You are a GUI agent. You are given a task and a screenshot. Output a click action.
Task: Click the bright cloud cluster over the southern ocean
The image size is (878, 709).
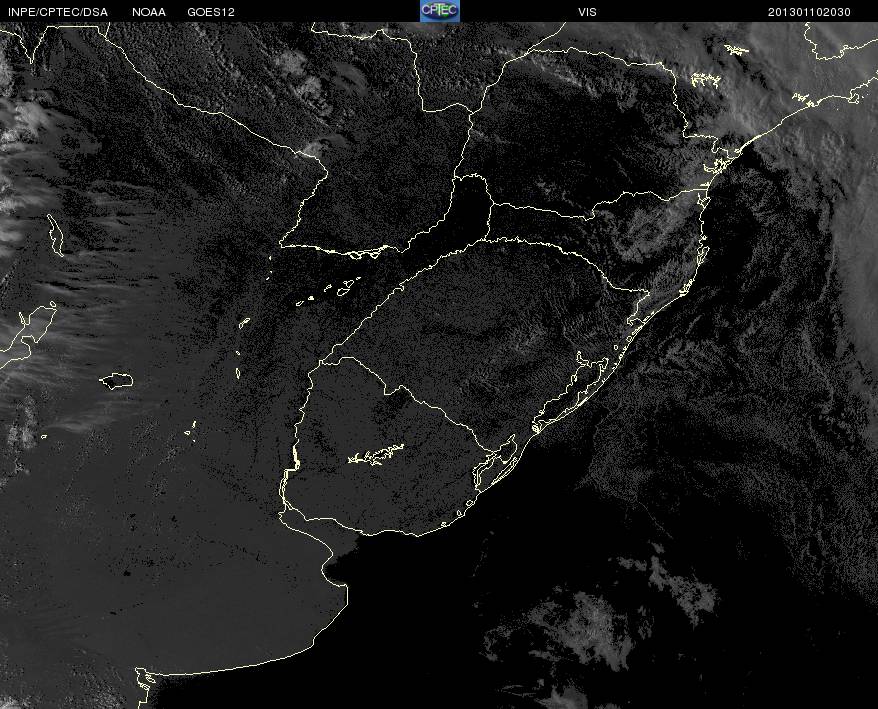590,620
